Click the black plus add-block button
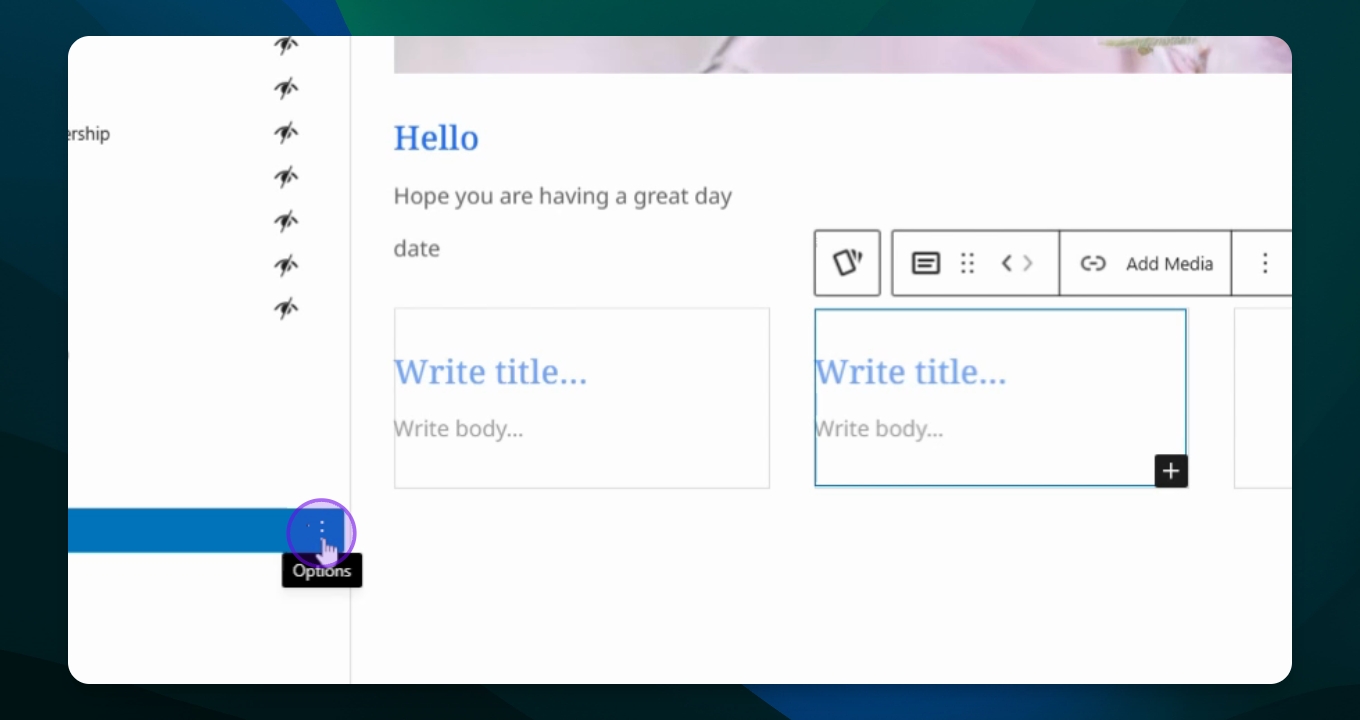The image size is (1360, 720). [x=1171, y=471]
